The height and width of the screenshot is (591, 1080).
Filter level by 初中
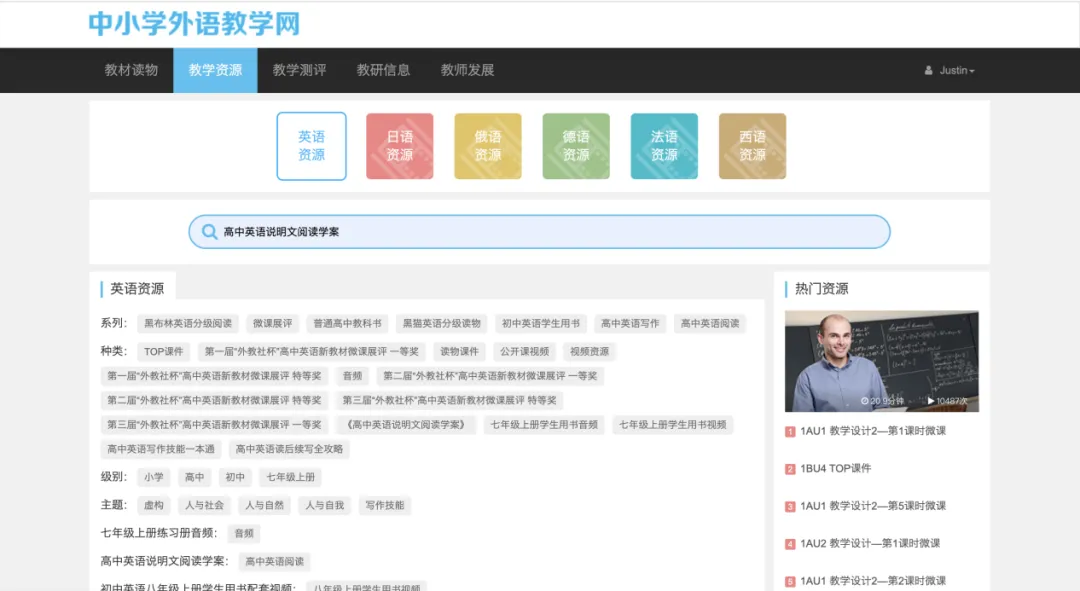[236, 477]
